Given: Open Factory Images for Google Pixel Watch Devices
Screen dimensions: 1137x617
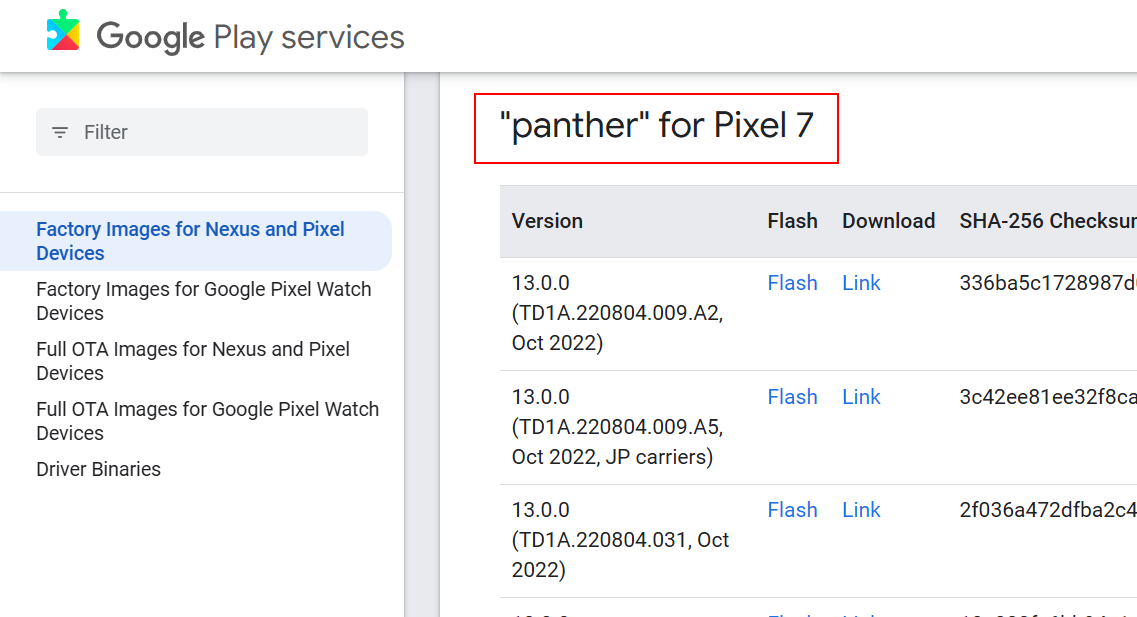Looking at the screenshot, I should [x=204, y=301].
